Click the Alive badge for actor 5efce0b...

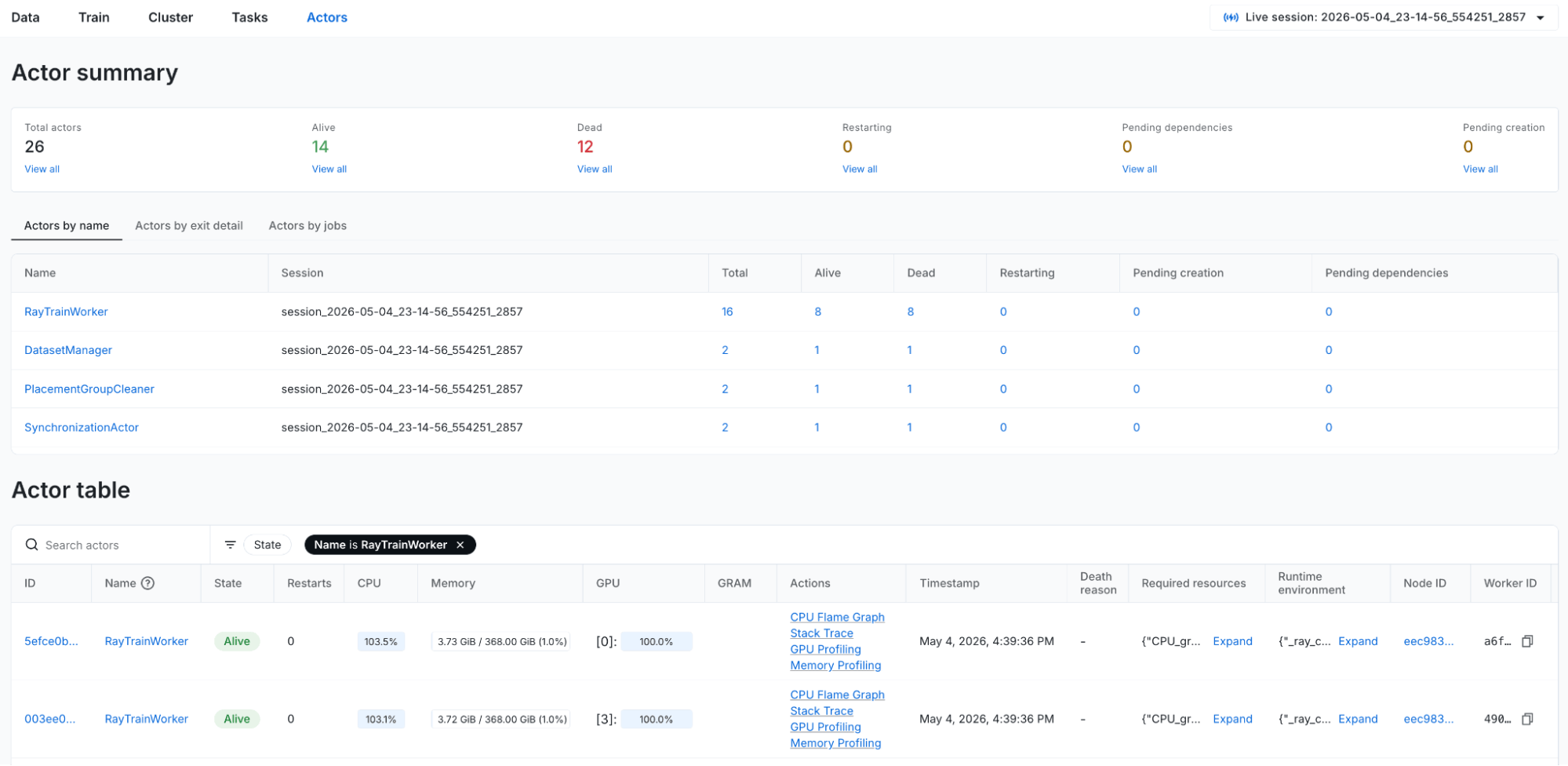237,641
